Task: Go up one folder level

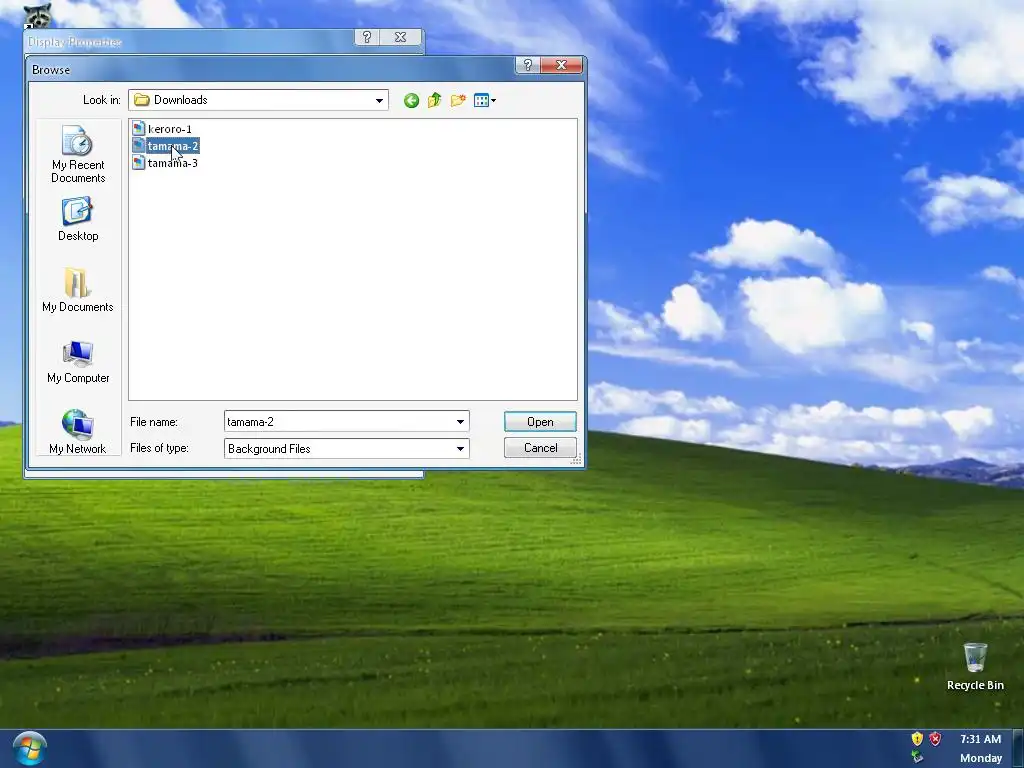Action: click(x=434, y=101)
